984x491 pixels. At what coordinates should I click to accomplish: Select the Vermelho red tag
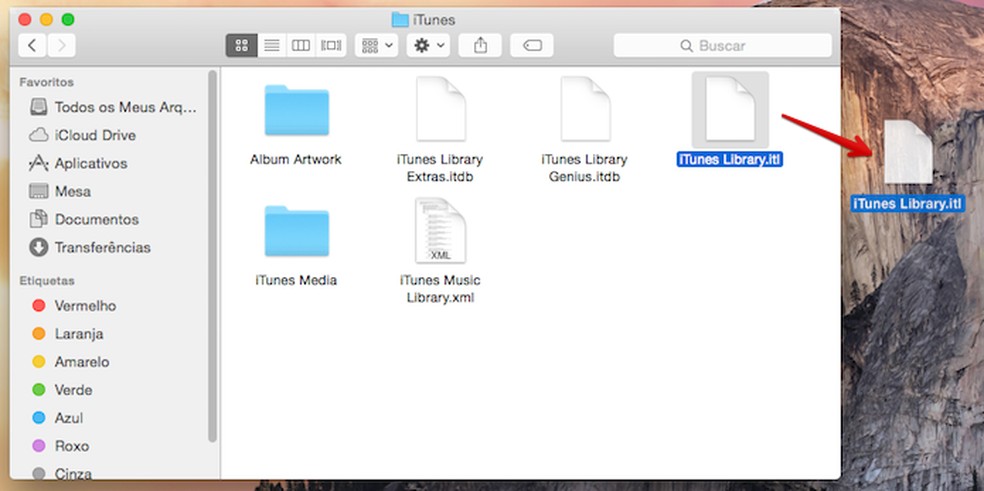coord(74,306)
